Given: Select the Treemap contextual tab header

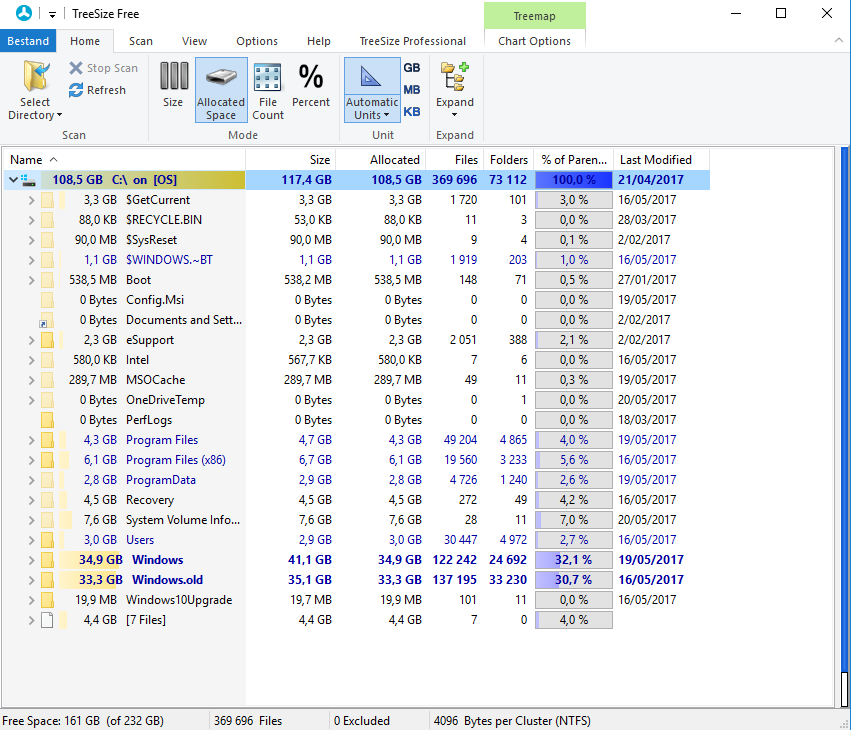Looking at the screenshot, I should point(535,16).
